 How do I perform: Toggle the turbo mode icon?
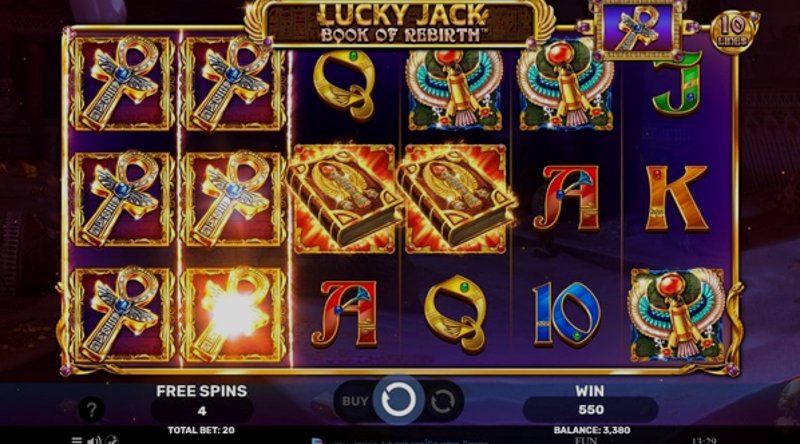(112, 440)
